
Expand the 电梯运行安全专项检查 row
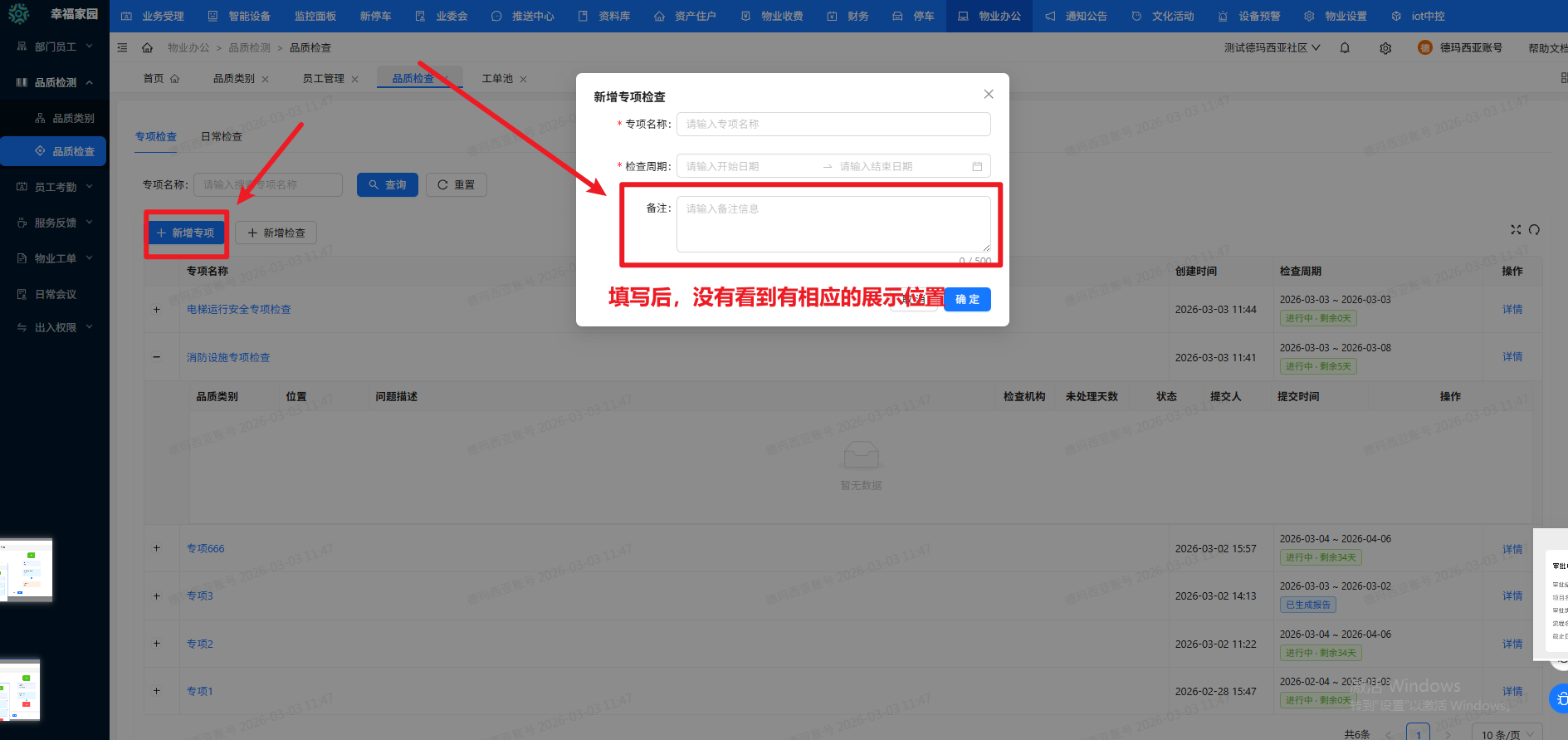pyautogui.click(x=156, y=310)
